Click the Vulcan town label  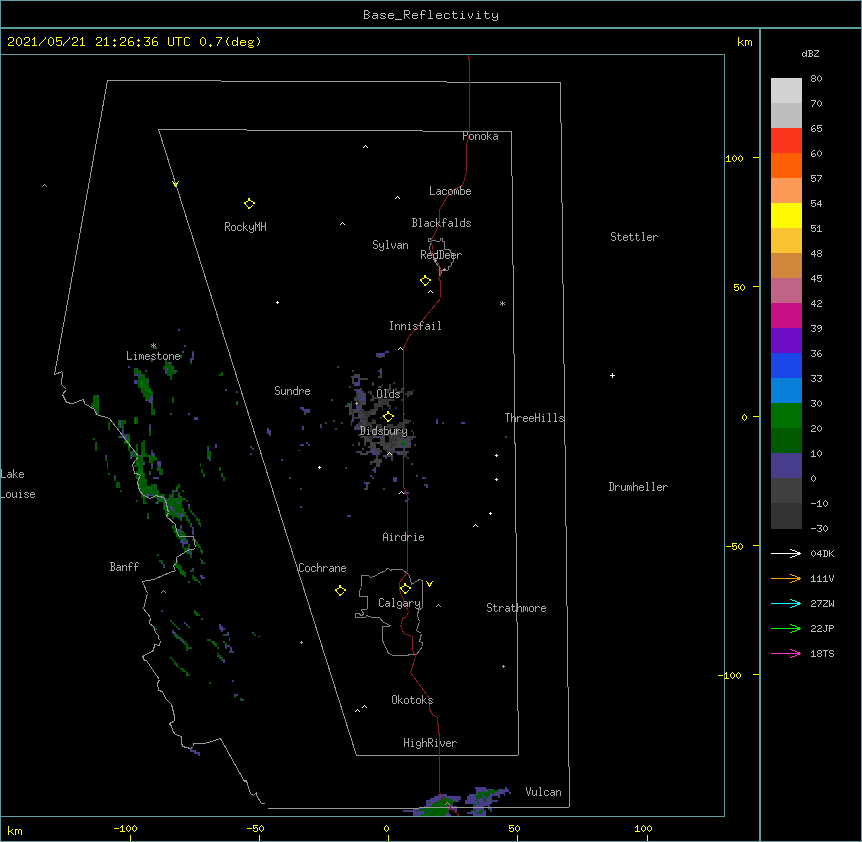click(x=543, y=792)
